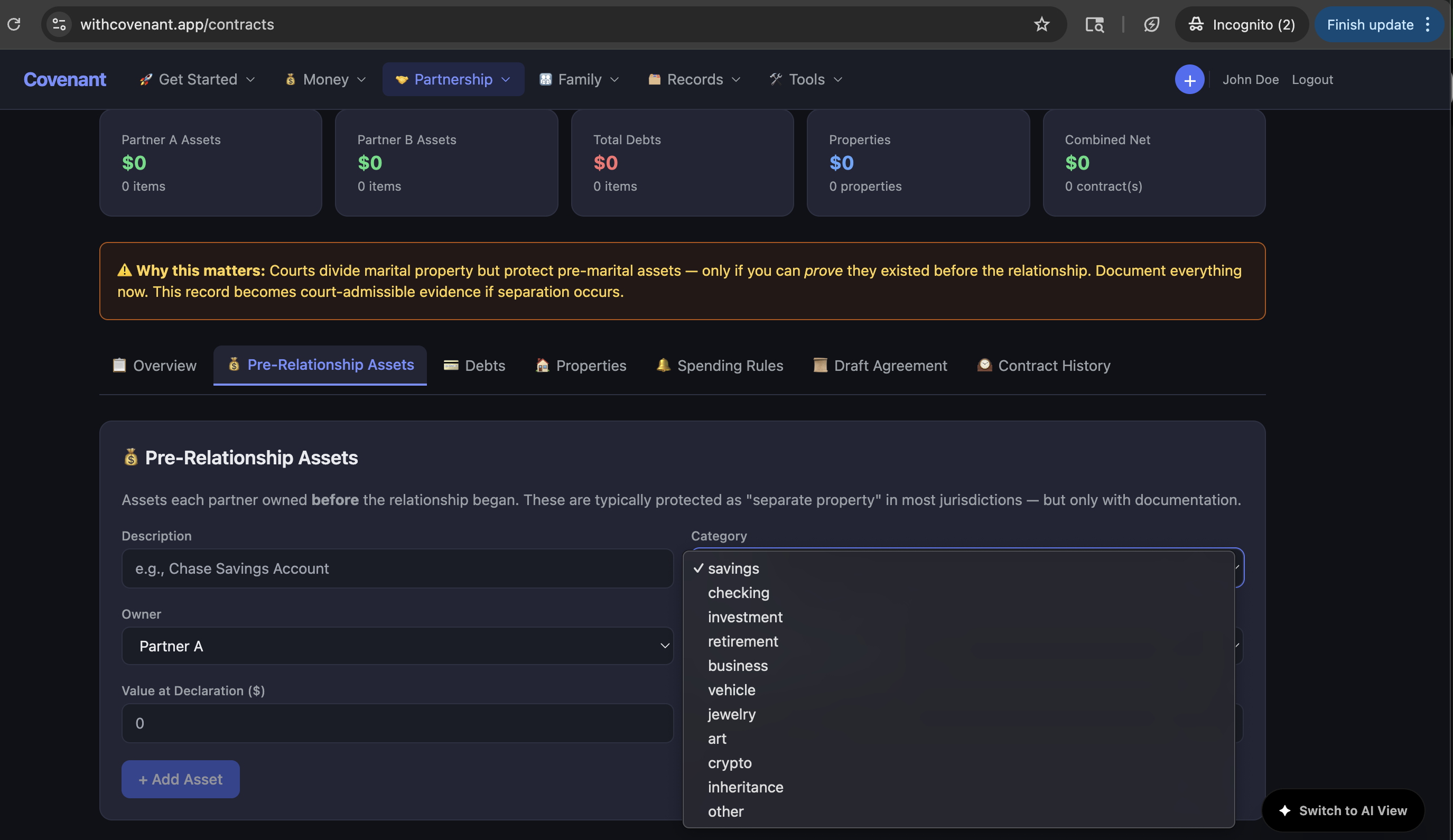Click the rocket icon next to Get Started
The width and height of the screenshot is (1453, 840).
pos(145,80)
